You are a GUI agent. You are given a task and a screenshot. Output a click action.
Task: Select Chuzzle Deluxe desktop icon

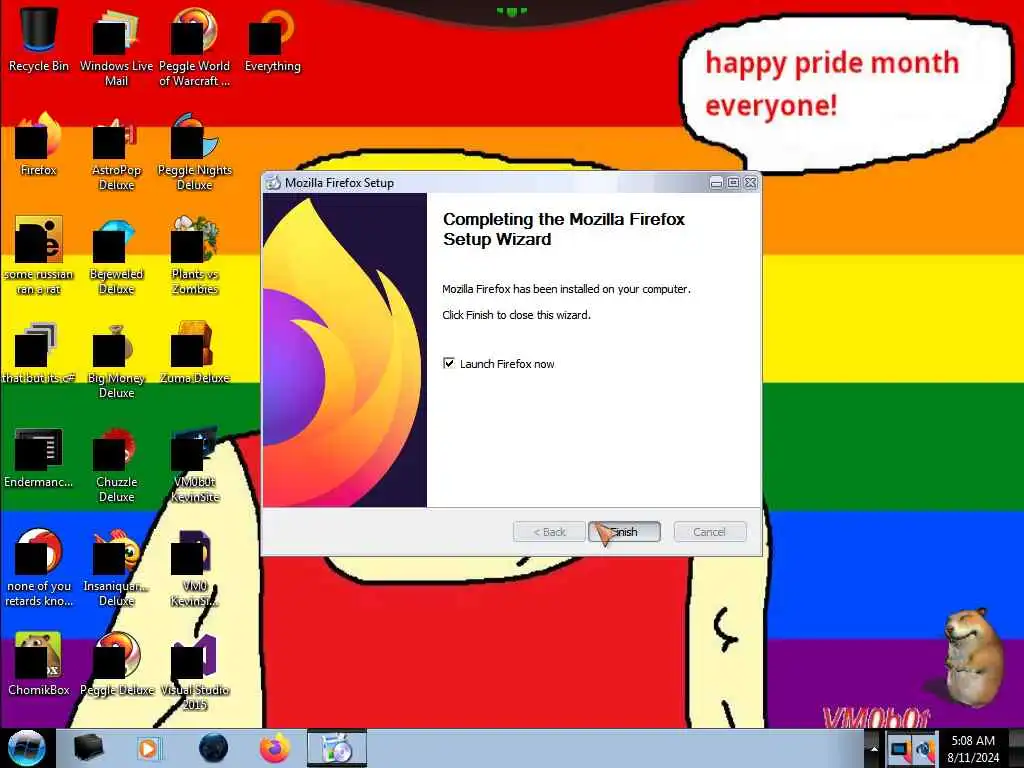116,464
